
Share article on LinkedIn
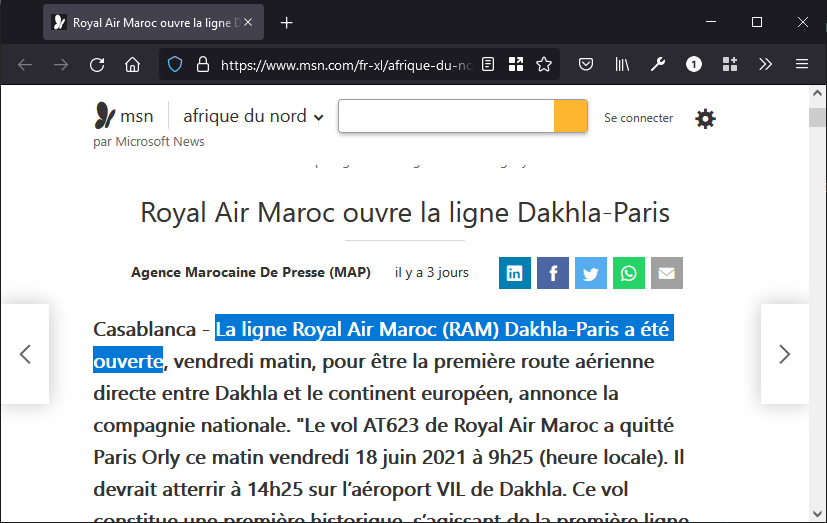[x=515, y=273]
